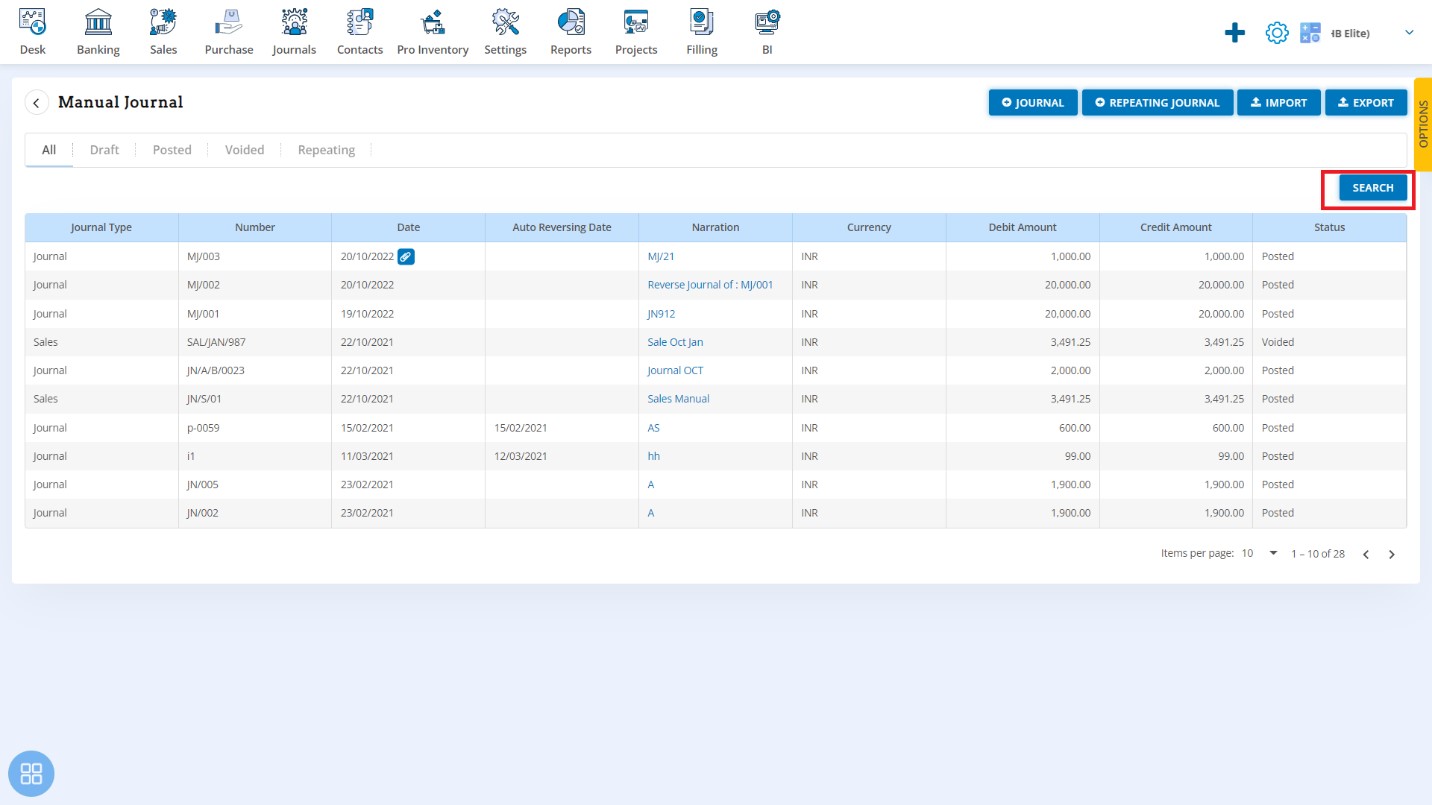The image size is (1432, 805).
Task: Open the Reports module icon
Action: pos(571,22)
